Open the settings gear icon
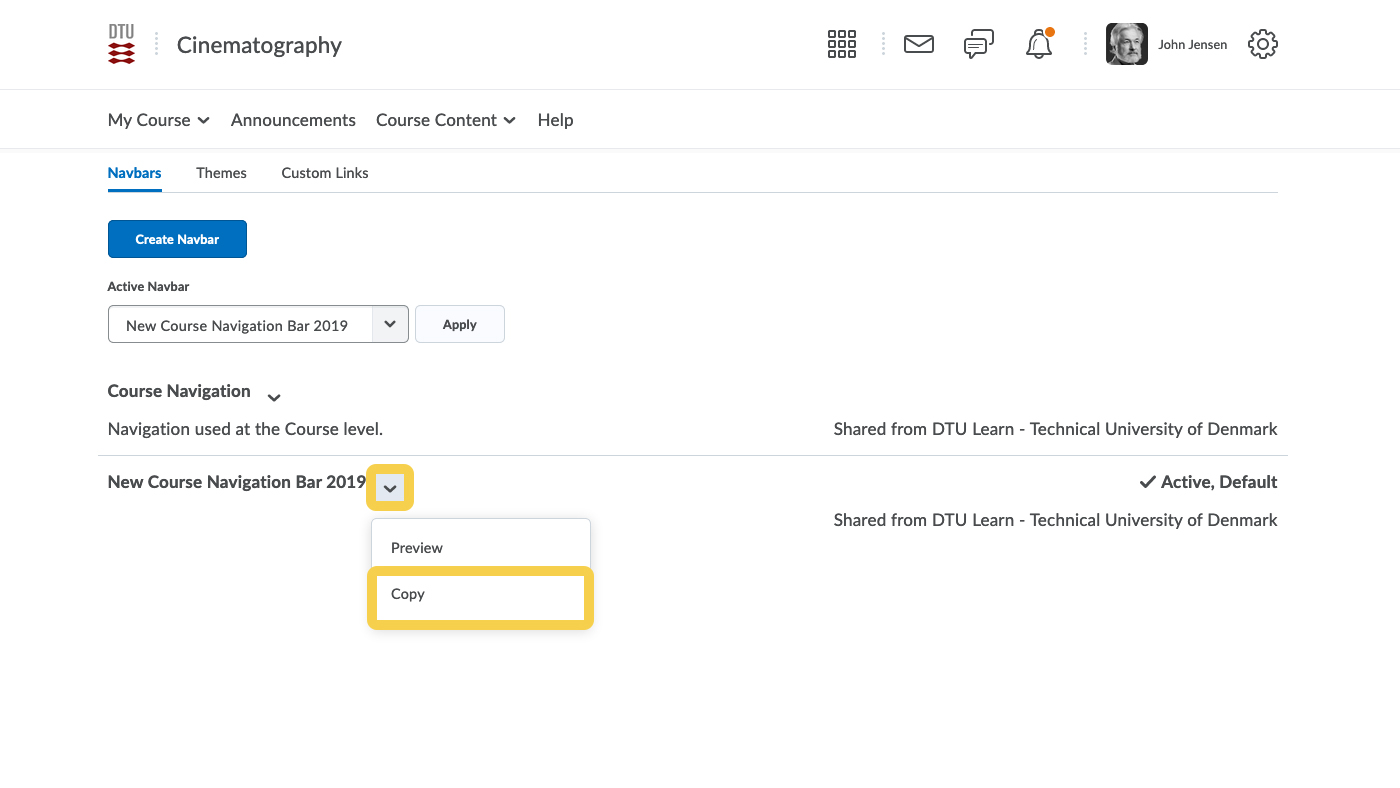The image size is (1400, 788). (1262, 44)
